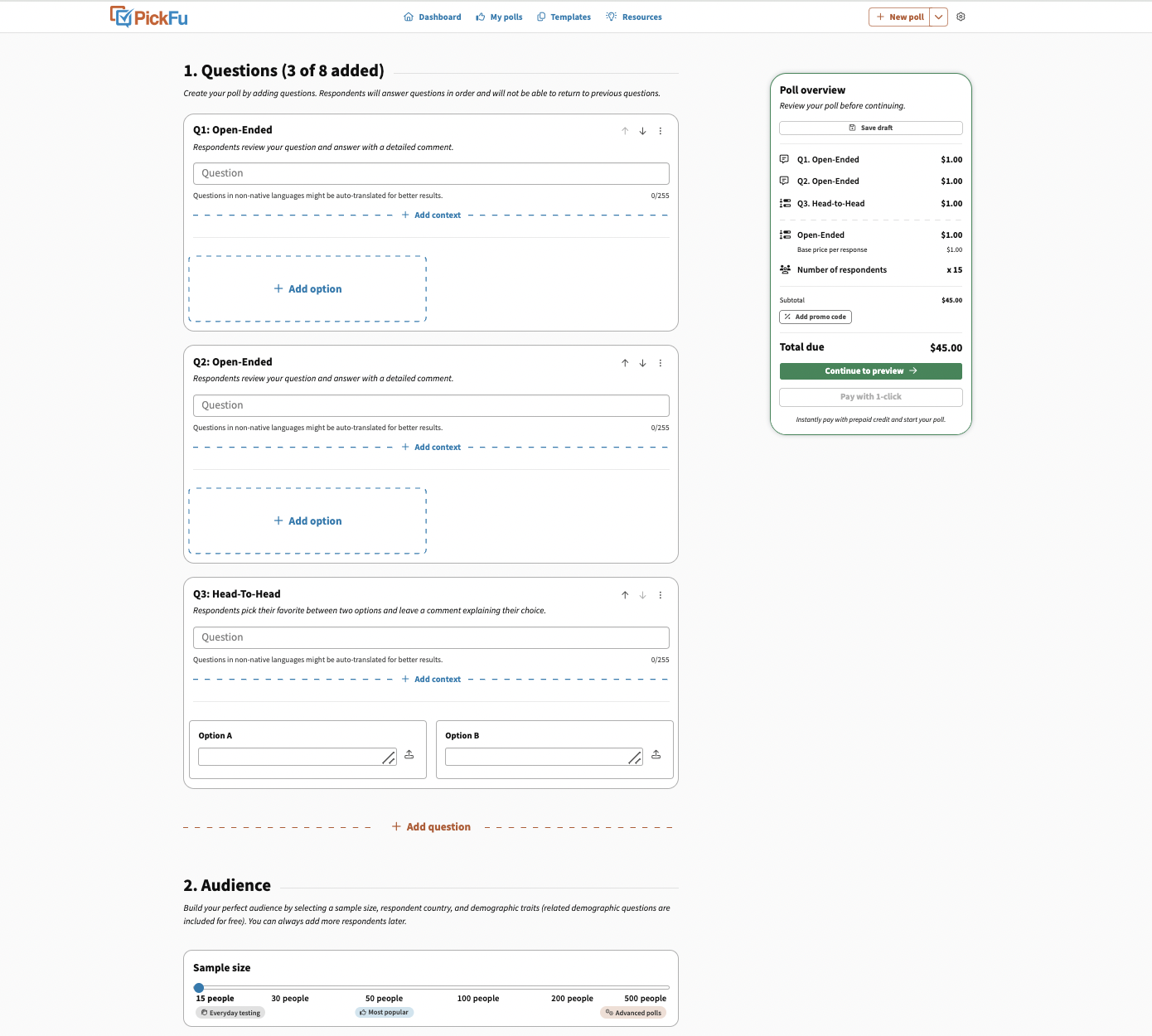Add context to Q3

431,679
